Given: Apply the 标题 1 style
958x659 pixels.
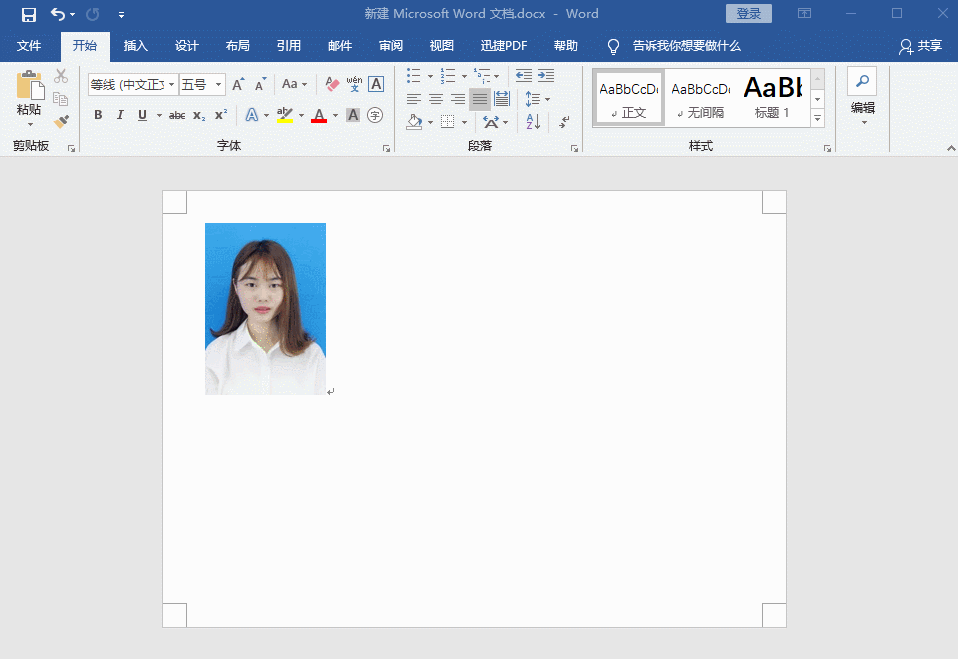Looking at the screenshot, I should click(x=773, y=98).
